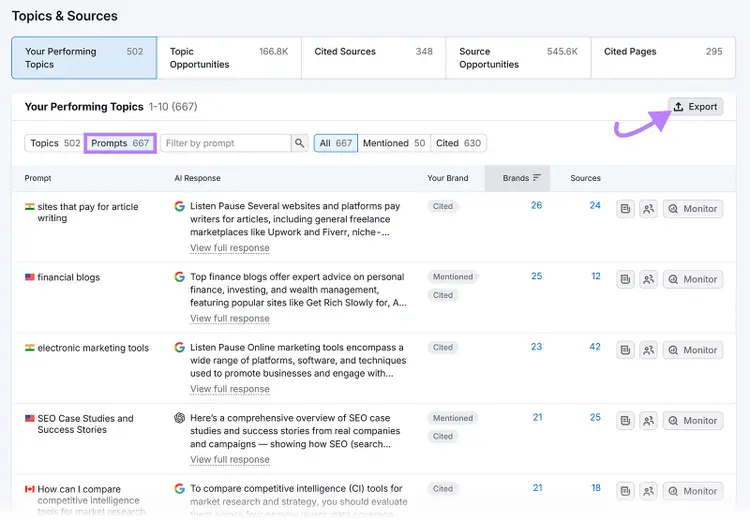Go to the Cited Pages tab
750x521 pixels.
click(663, 58)
